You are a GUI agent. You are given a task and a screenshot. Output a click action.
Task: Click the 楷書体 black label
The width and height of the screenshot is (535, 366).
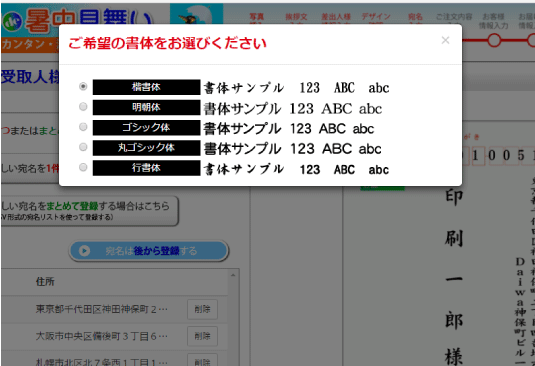[x=146, y=87]
